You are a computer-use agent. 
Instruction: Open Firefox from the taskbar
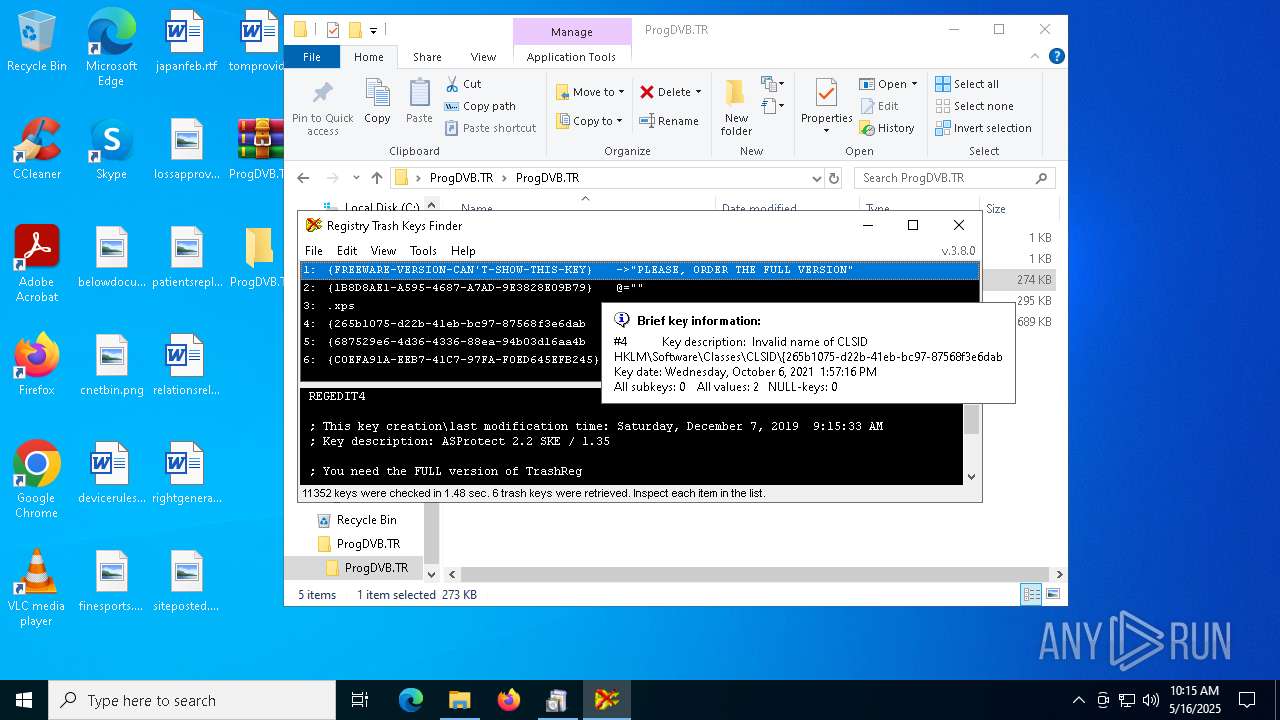pos(509,700)
